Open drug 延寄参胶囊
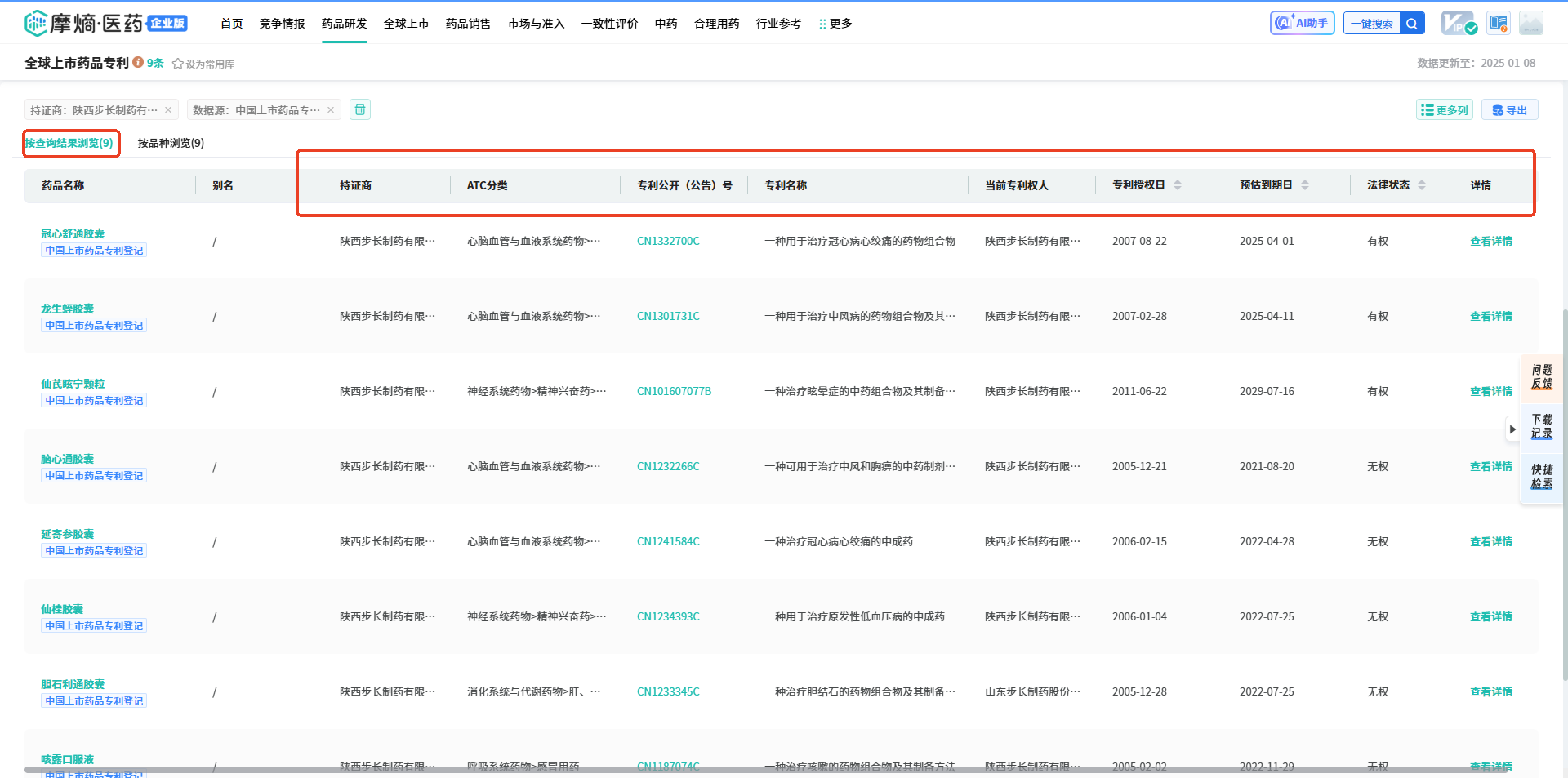The width and height of the screenshot is (1568, 778). click(67, 534)
